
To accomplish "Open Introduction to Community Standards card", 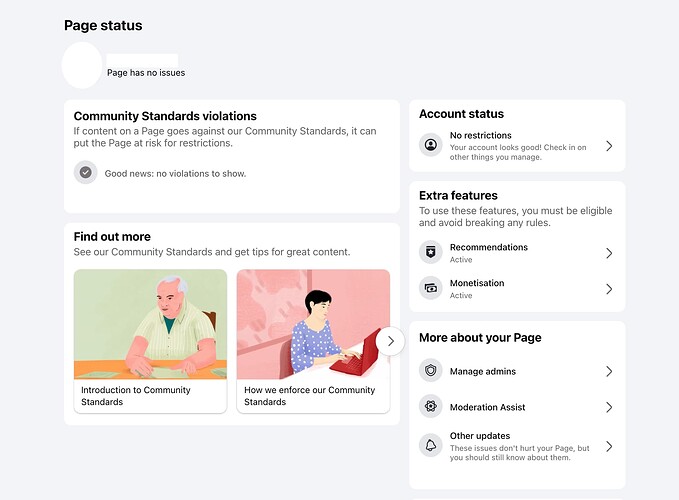I will tap(150, 341).
